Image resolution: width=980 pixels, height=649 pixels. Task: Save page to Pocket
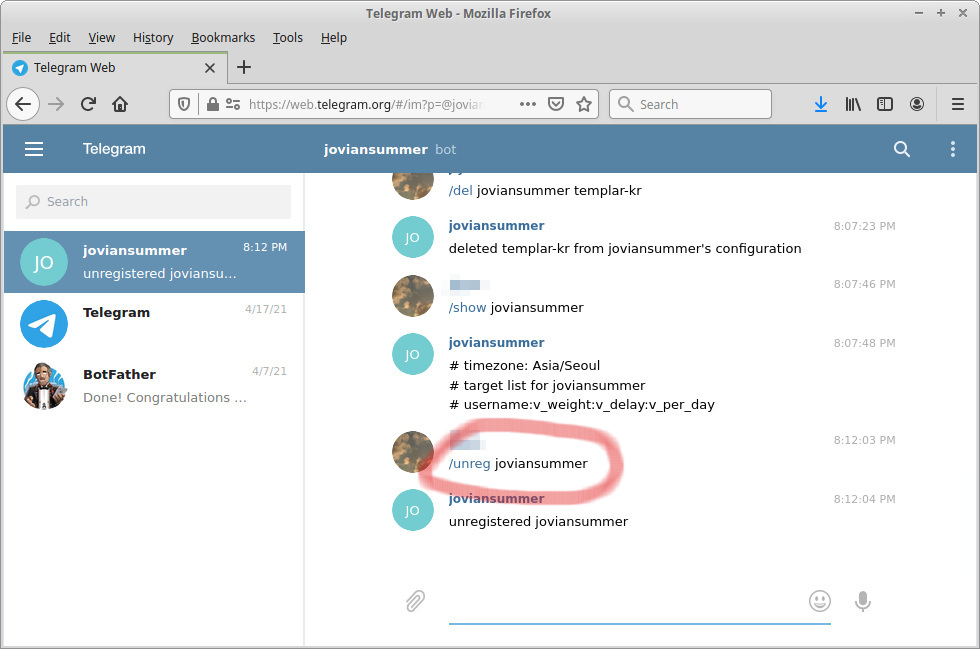point(556,104)
